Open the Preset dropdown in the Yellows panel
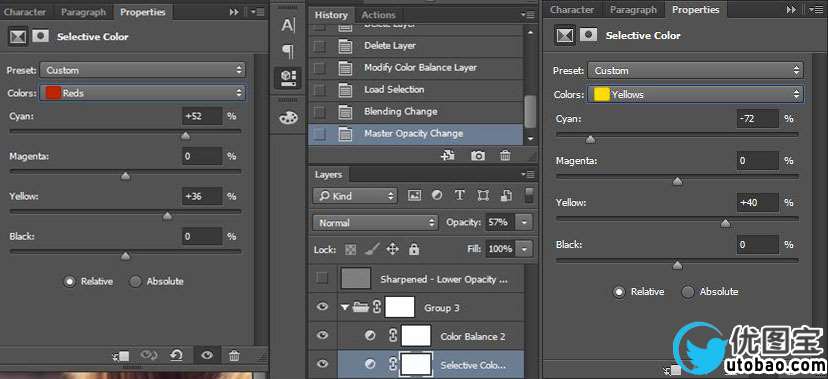Viewport: 828px width, 379px height. (696, 70)
